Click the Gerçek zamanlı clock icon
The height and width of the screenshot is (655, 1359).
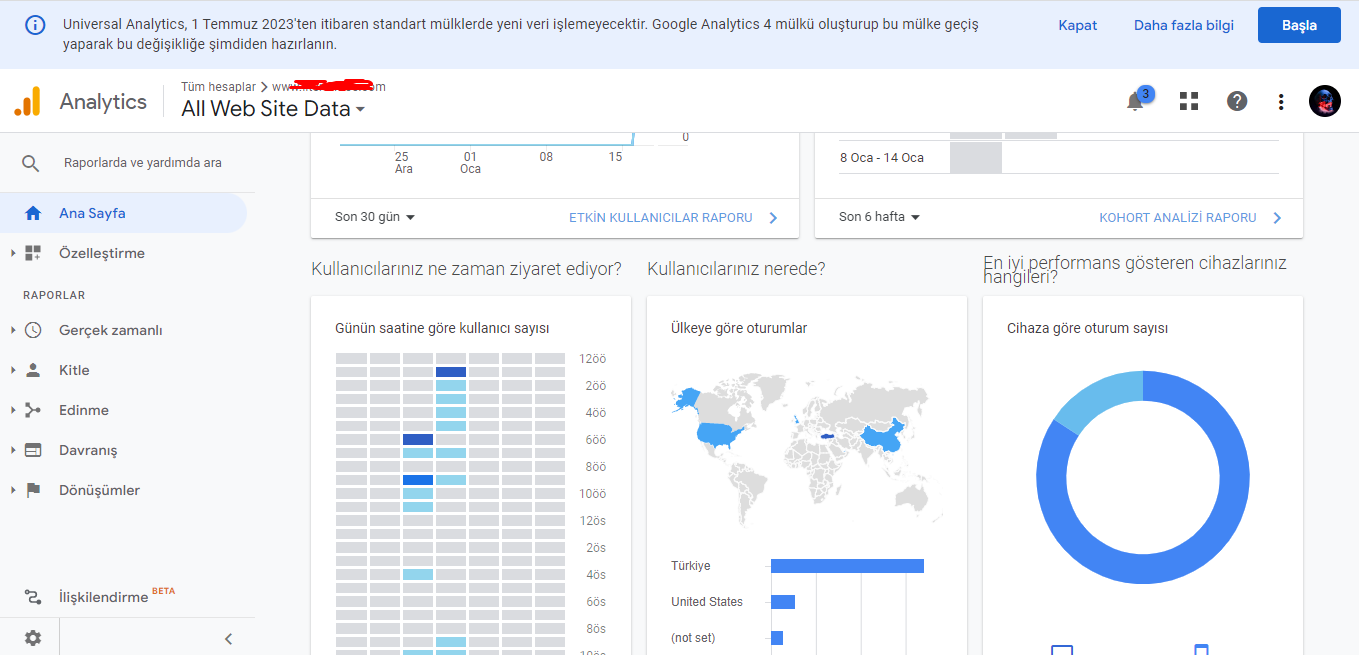coord(33,330)
